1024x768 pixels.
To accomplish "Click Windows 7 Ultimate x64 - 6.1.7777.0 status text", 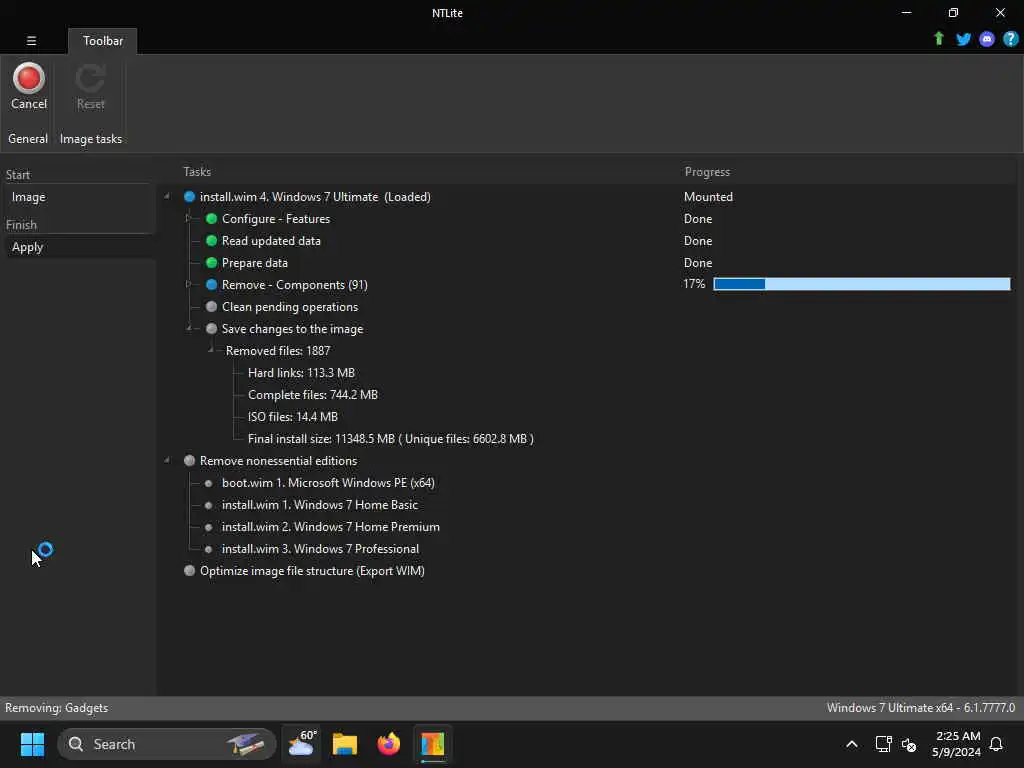I will tap(921, 708).
